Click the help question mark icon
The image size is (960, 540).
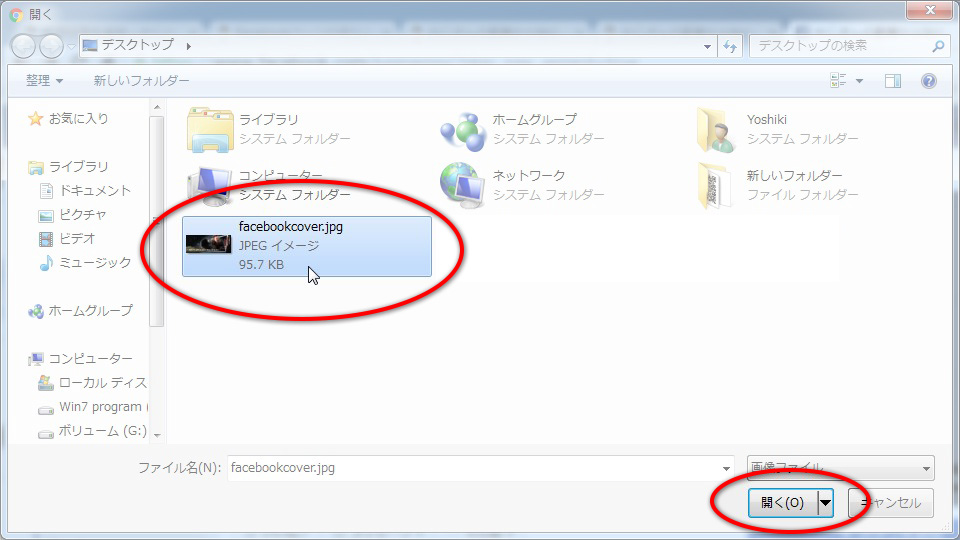928,81
